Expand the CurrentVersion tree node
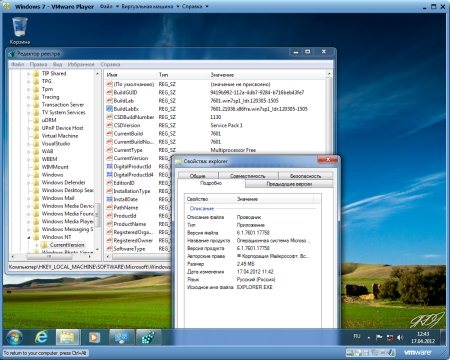The width and height of the screenshot is (450, 360). tap(37, 245)
